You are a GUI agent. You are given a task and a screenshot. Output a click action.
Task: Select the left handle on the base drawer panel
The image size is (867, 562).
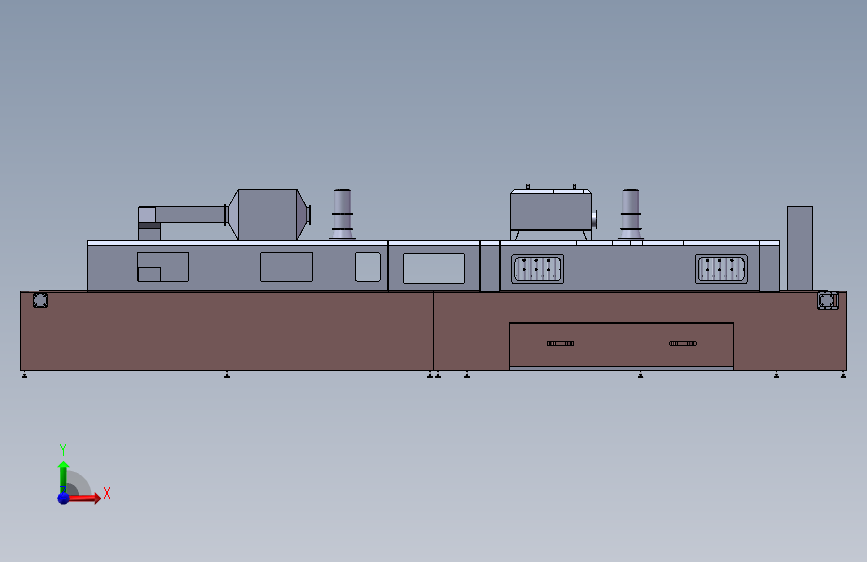click(x=561, y=344)
